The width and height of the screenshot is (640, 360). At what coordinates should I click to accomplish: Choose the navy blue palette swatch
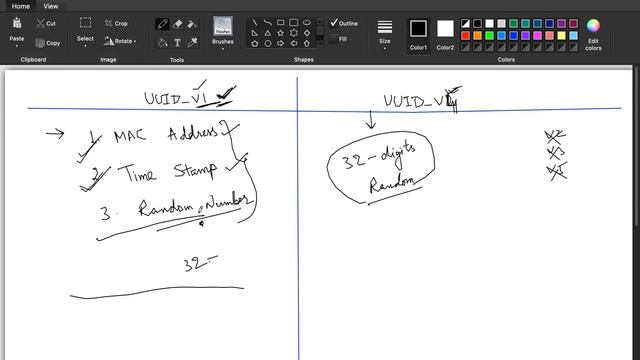pos(549,23)
